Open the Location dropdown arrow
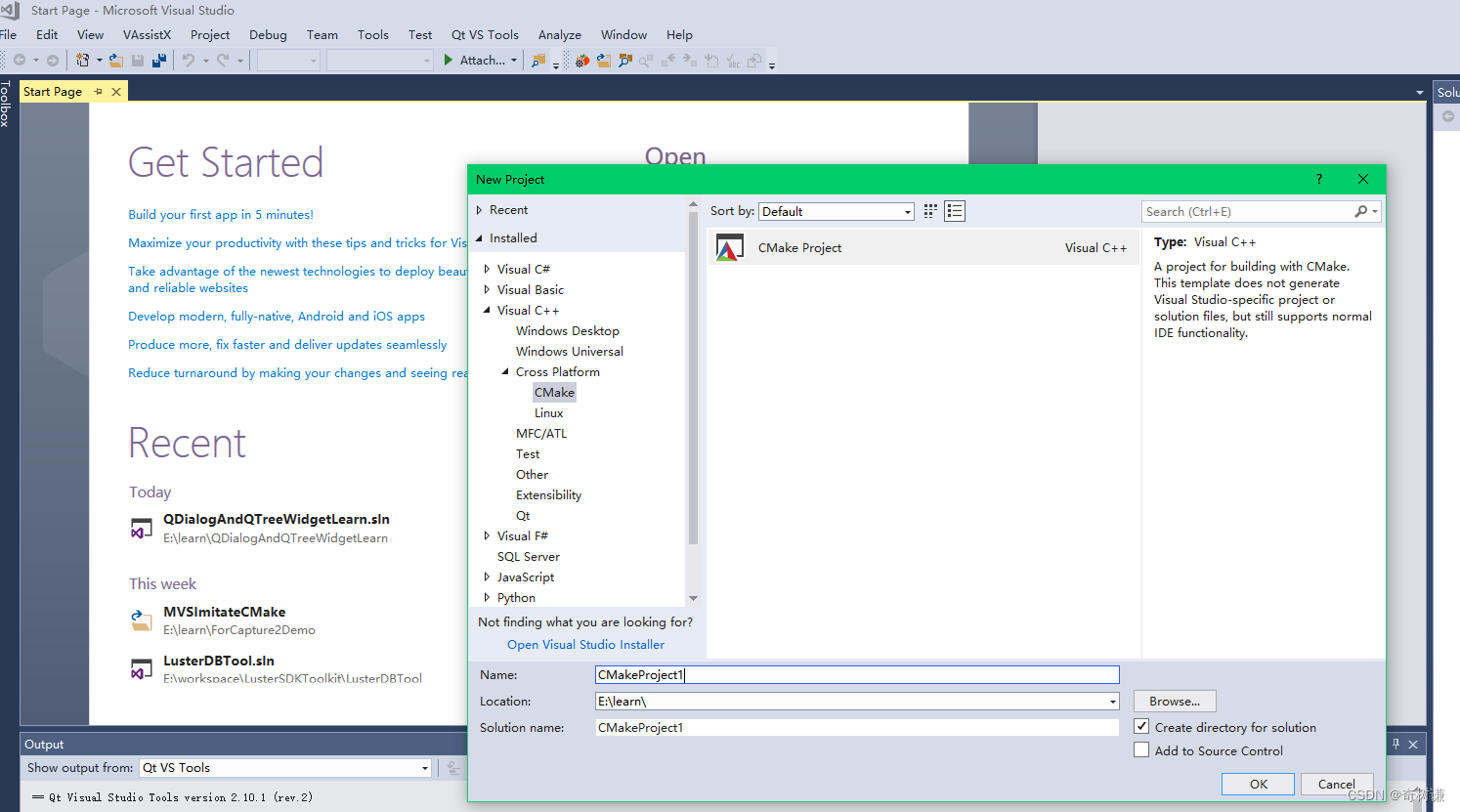 click(1112, 701)
